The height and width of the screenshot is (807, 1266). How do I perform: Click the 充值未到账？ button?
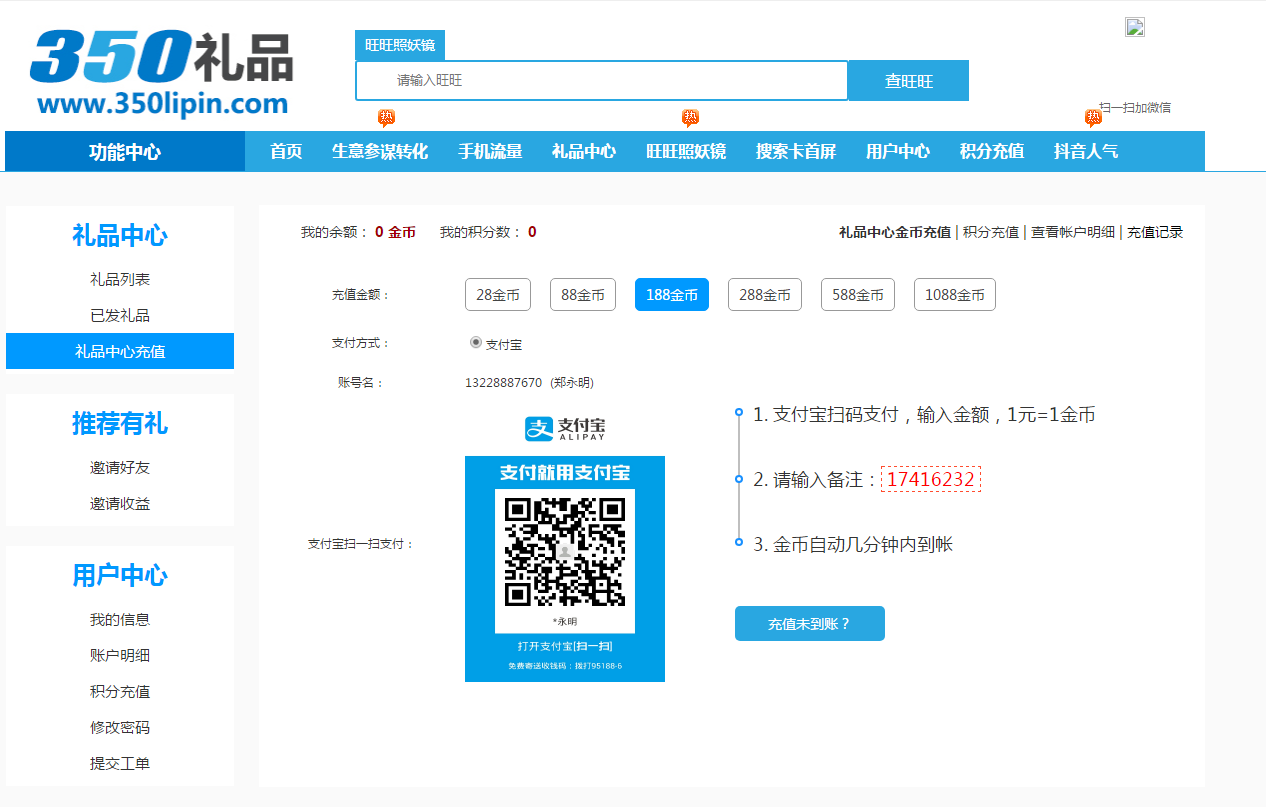(x=810, y=624)
